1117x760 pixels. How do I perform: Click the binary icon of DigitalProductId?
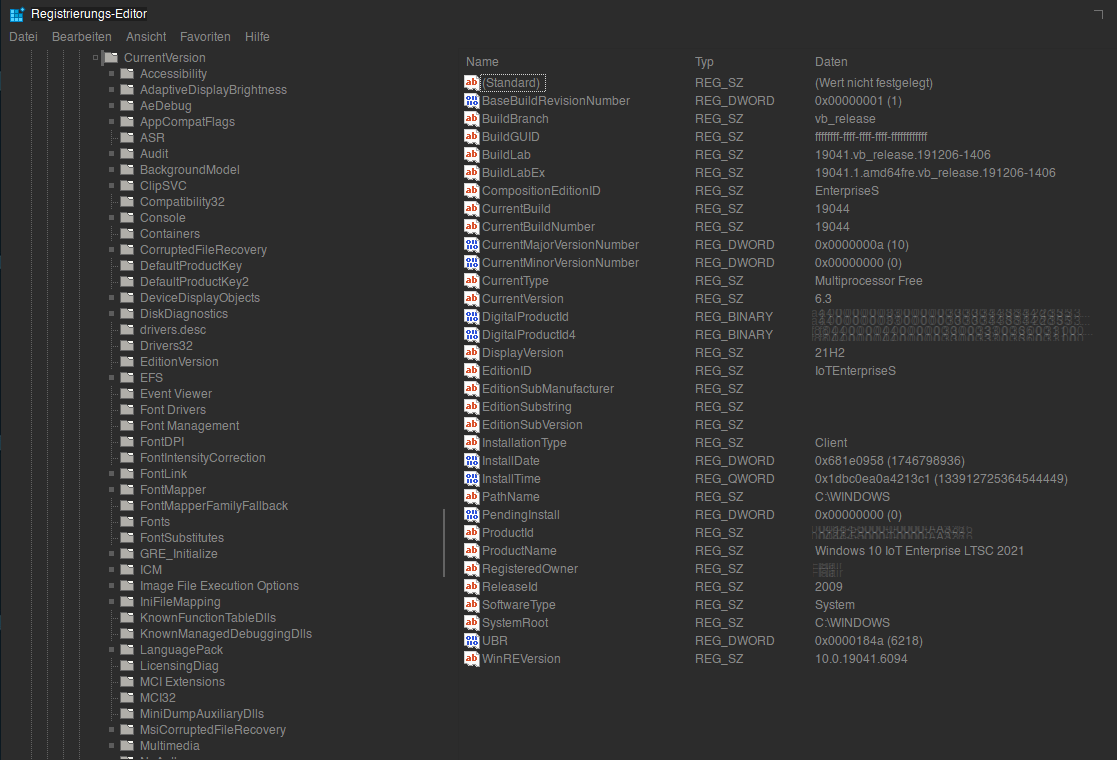(x=472, y=316)
